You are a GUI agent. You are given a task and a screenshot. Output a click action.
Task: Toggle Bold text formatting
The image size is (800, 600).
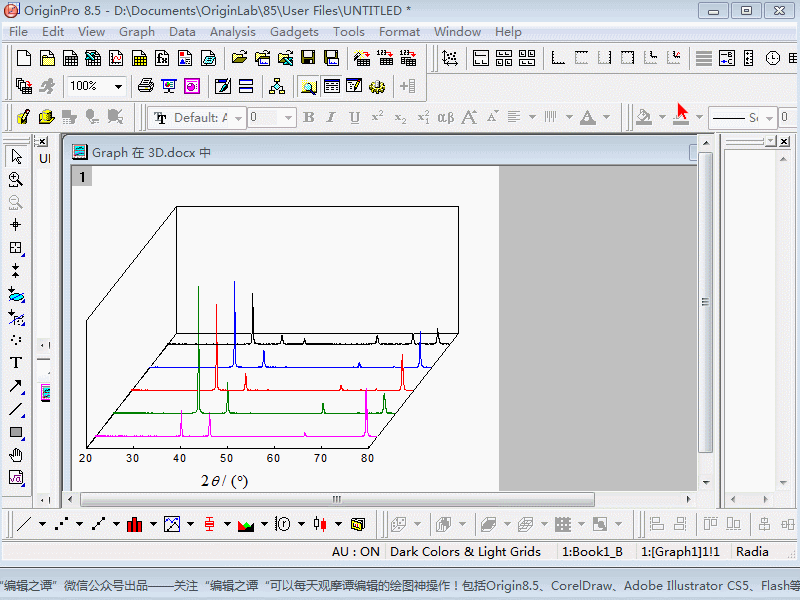pos(308,118)
